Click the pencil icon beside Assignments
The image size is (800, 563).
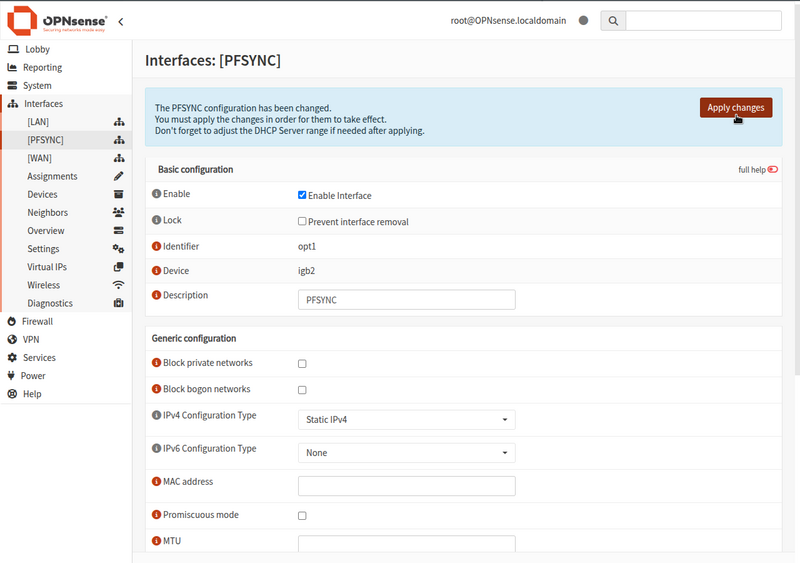pyautogui.click(x=118, y=176)
